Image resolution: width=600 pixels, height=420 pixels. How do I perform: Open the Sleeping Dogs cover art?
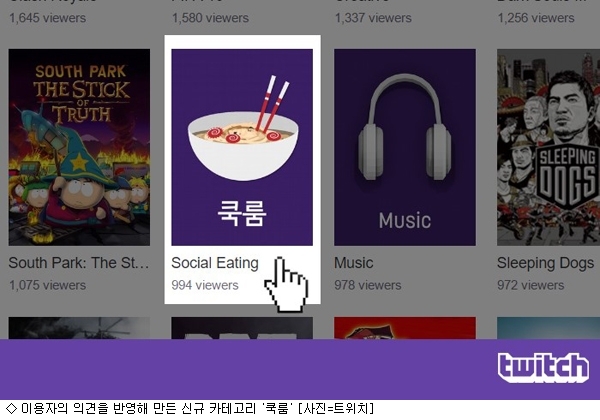(548, 147)
